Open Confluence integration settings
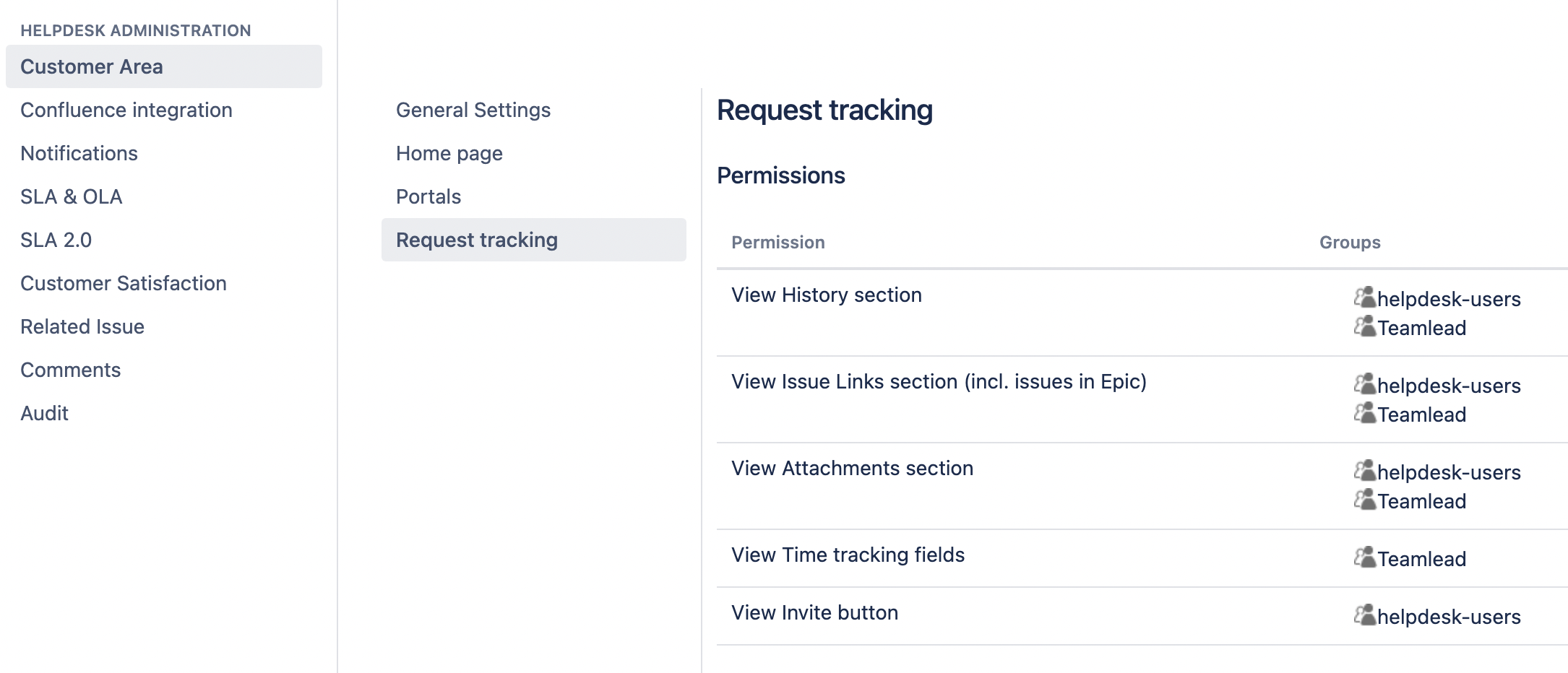 (x=126, y=110)
